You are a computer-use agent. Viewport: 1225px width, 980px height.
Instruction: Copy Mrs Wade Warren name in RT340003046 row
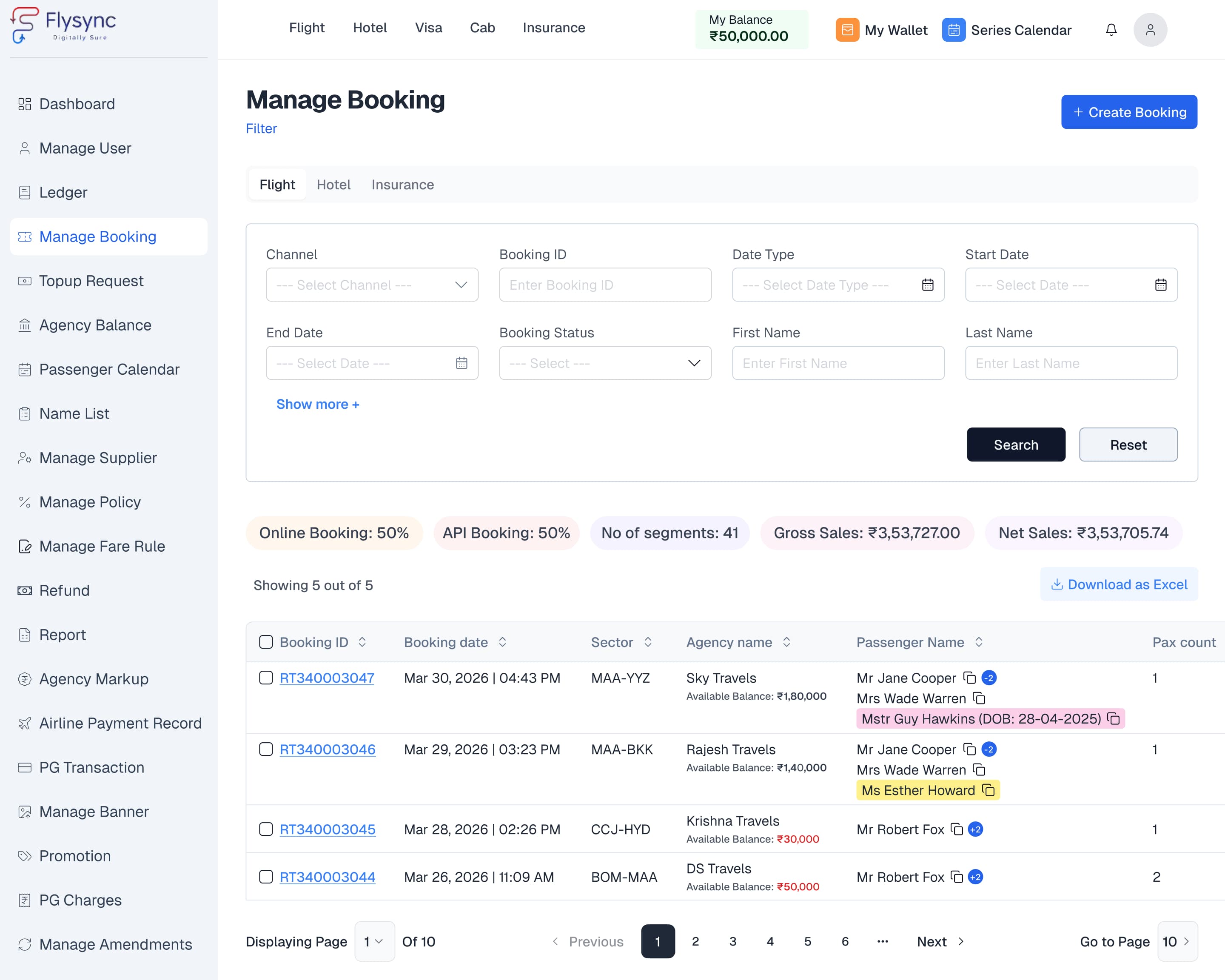click(979, 770)
